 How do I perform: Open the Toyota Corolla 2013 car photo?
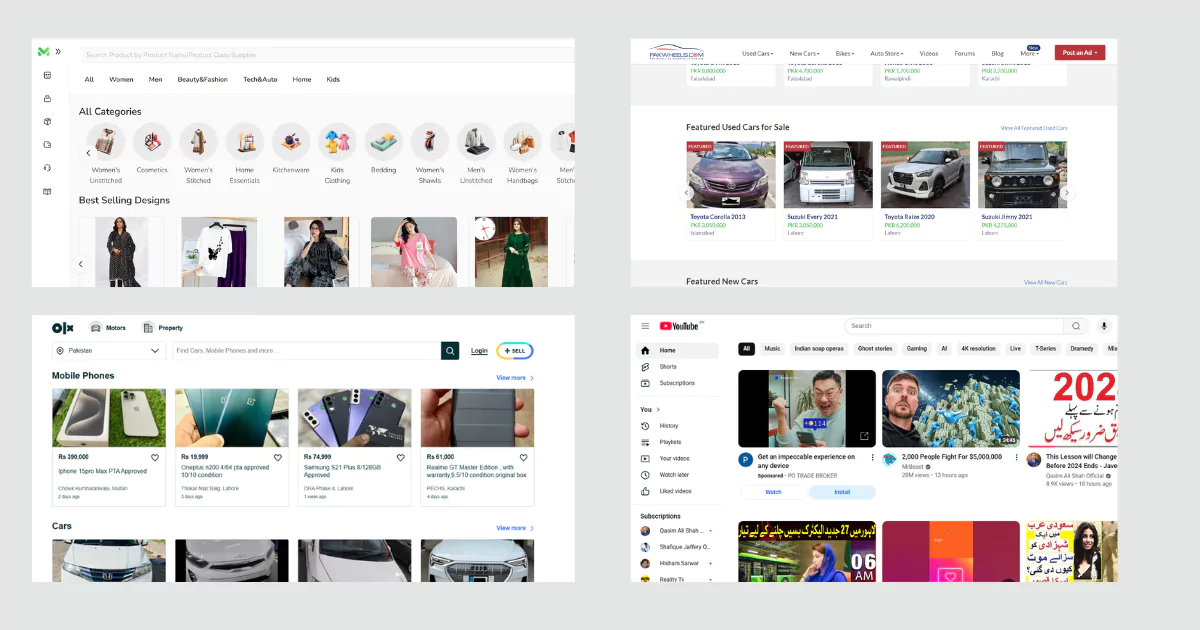730,174
